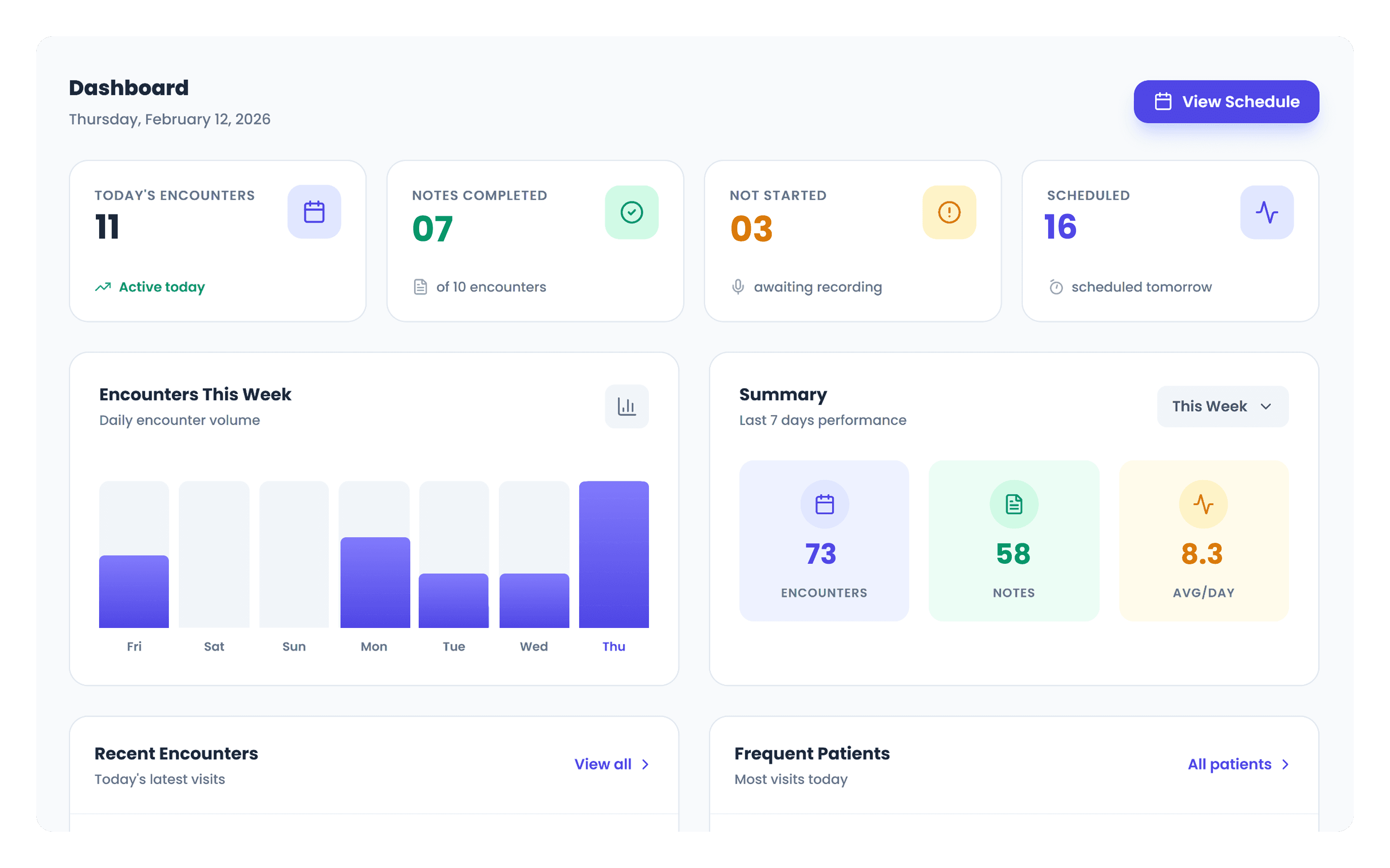Expand All patients in Frequent Patients
Screen dimensions: 1390x868
tap(1238, 764)
